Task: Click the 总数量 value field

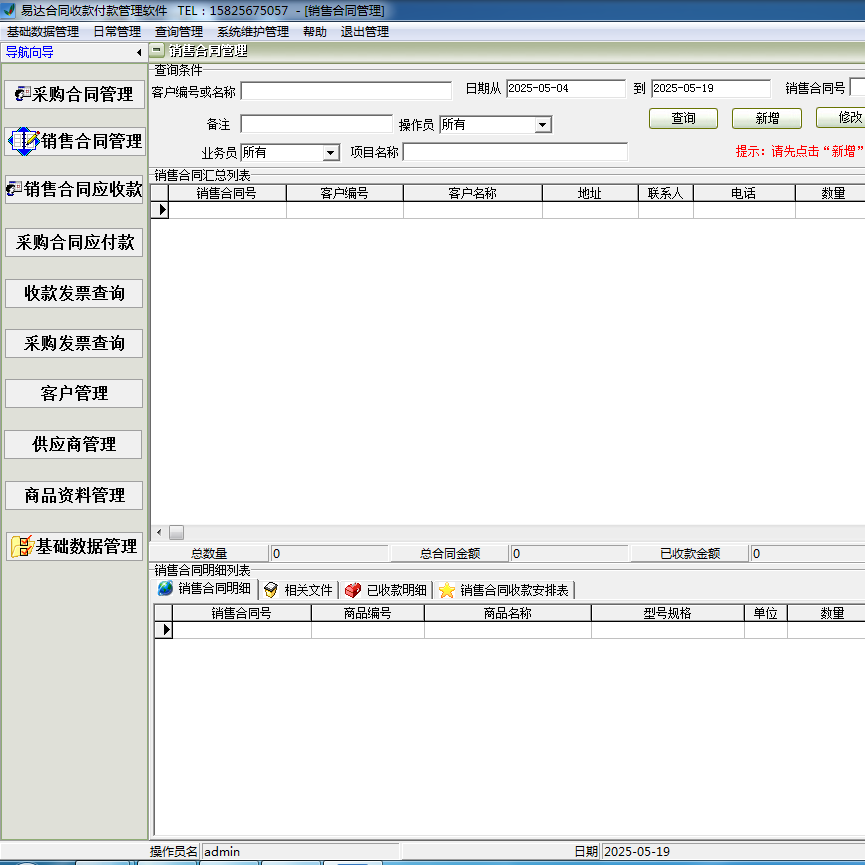Action: pyautogui.click(x=329, y=553)
